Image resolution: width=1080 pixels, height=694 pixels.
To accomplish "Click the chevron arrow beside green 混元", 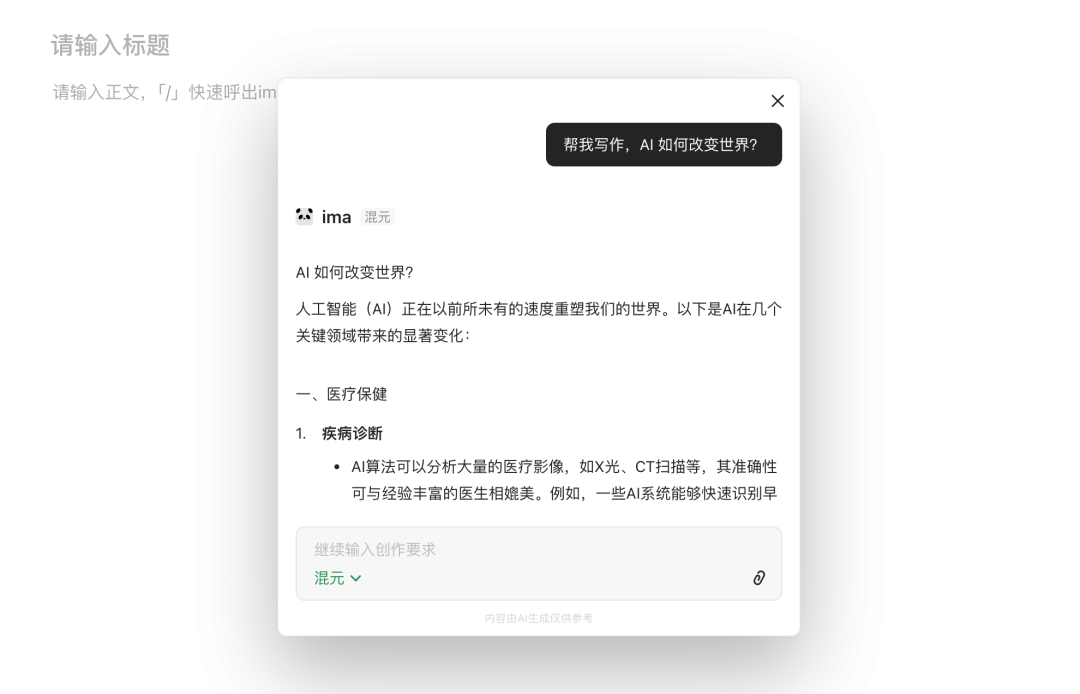I will coord(355,578).
